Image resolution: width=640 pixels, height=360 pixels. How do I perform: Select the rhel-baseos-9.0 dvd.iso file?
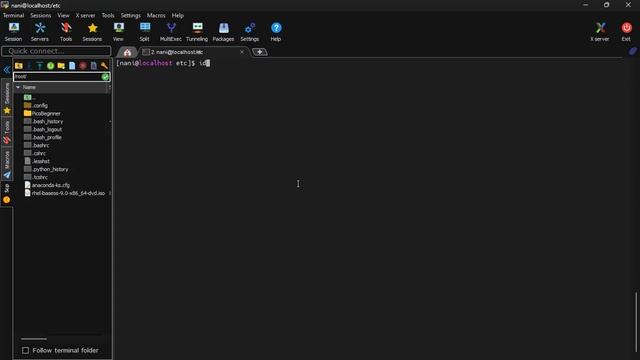(x=65, y=193)
